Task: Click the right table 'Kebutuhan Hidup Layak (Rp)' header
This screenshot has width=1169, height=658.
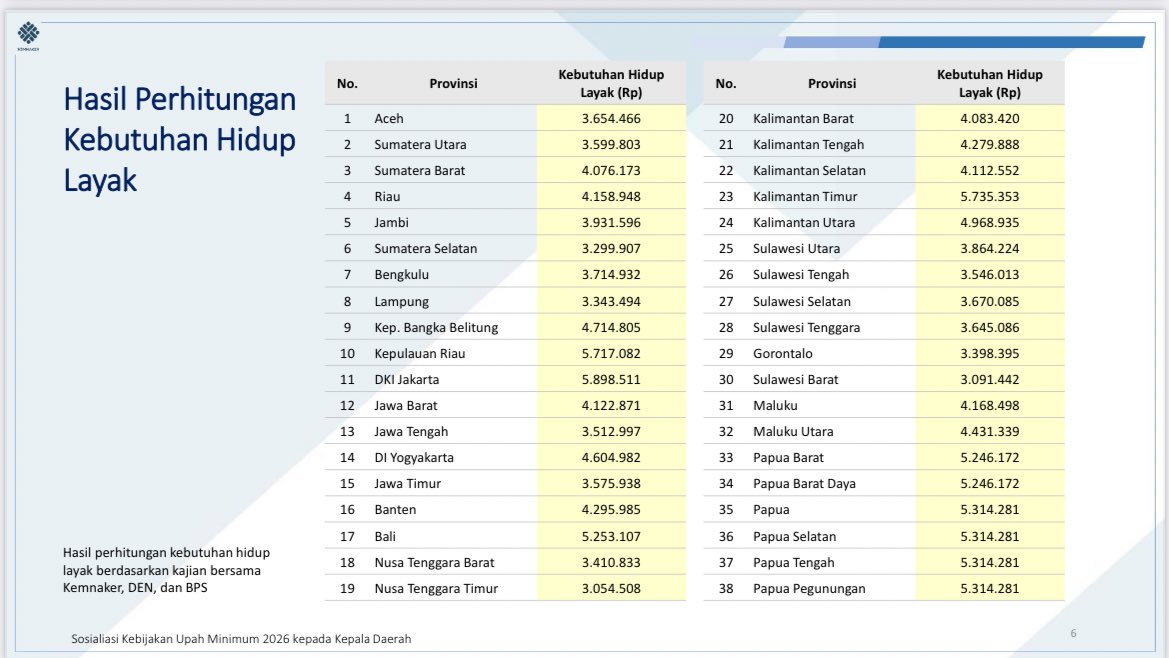Action: [x=989, y=83]
